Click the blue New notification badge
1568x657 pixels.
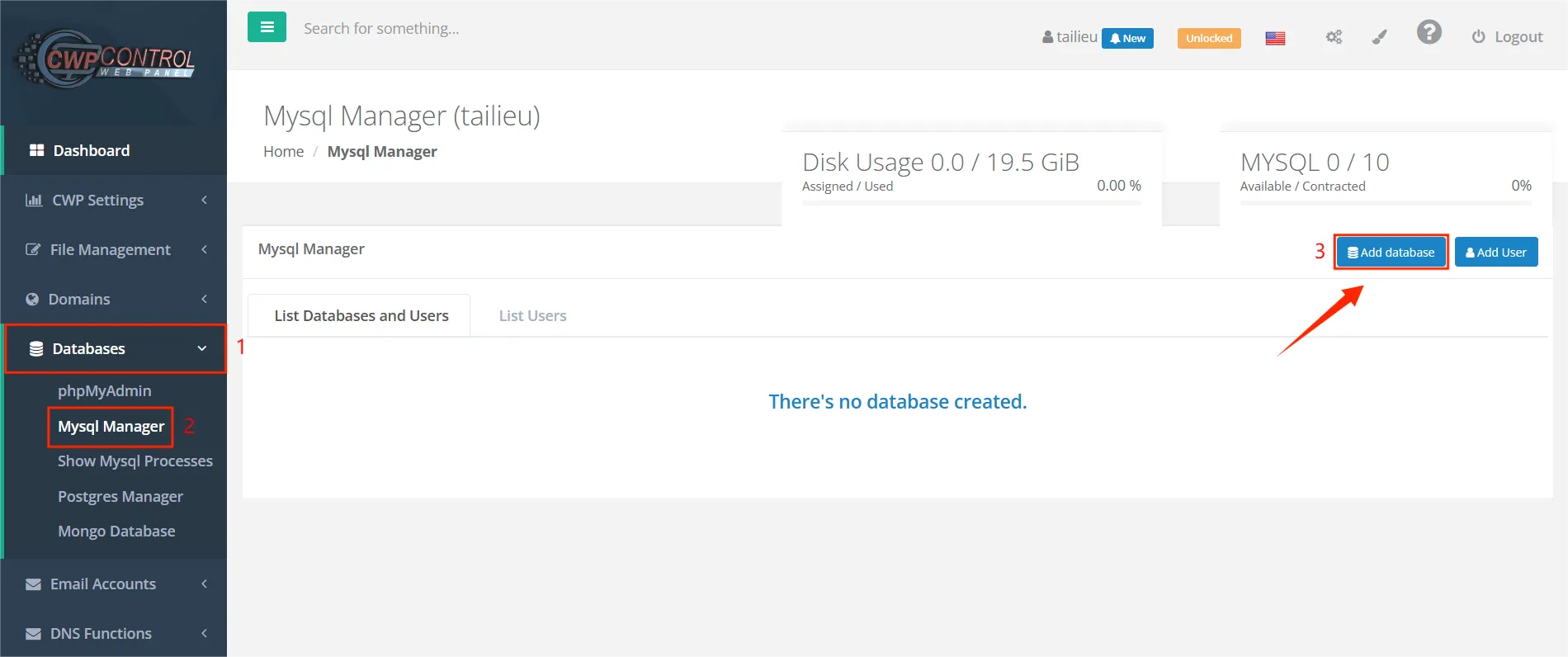click(1127, 38)
